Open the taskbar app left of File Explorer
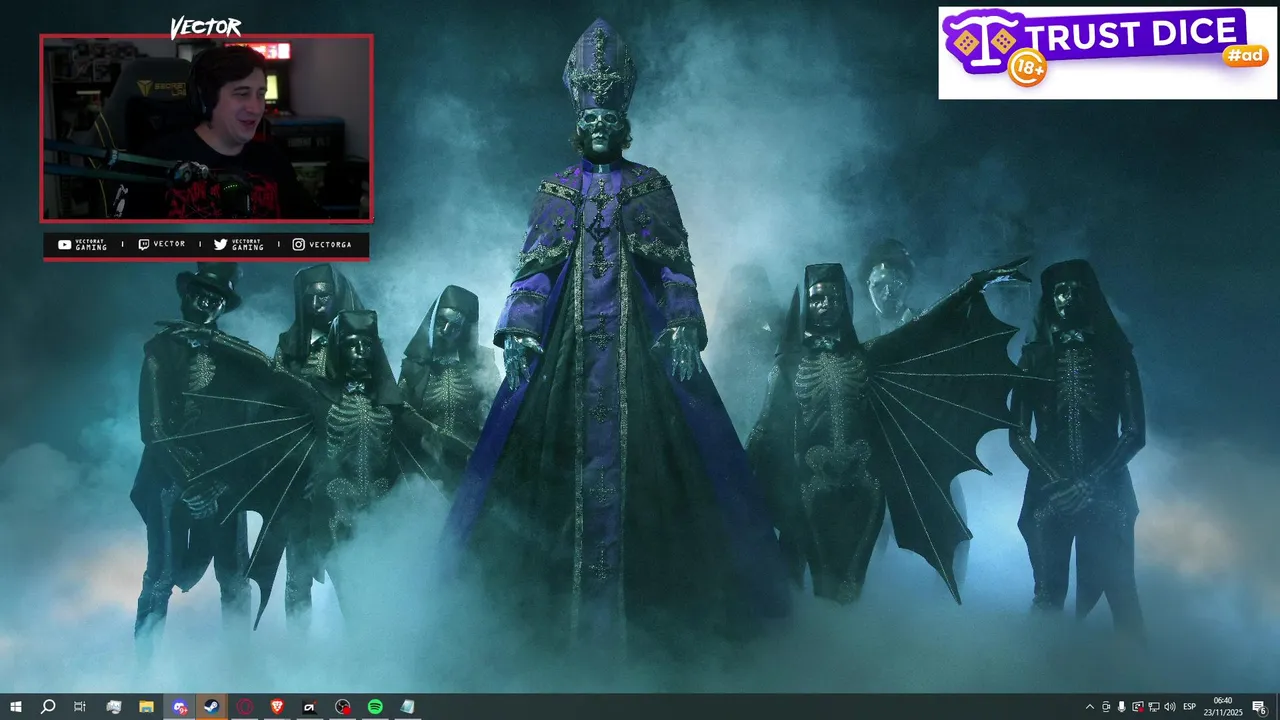1280x720 pixels. 114,707
